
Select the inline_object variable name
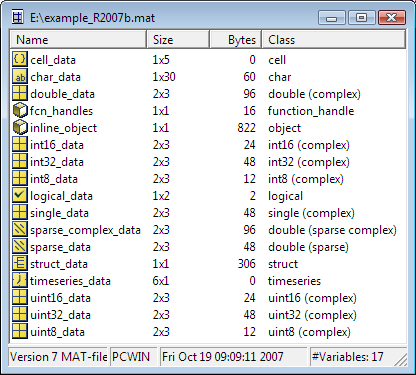(x=63, y=128)
